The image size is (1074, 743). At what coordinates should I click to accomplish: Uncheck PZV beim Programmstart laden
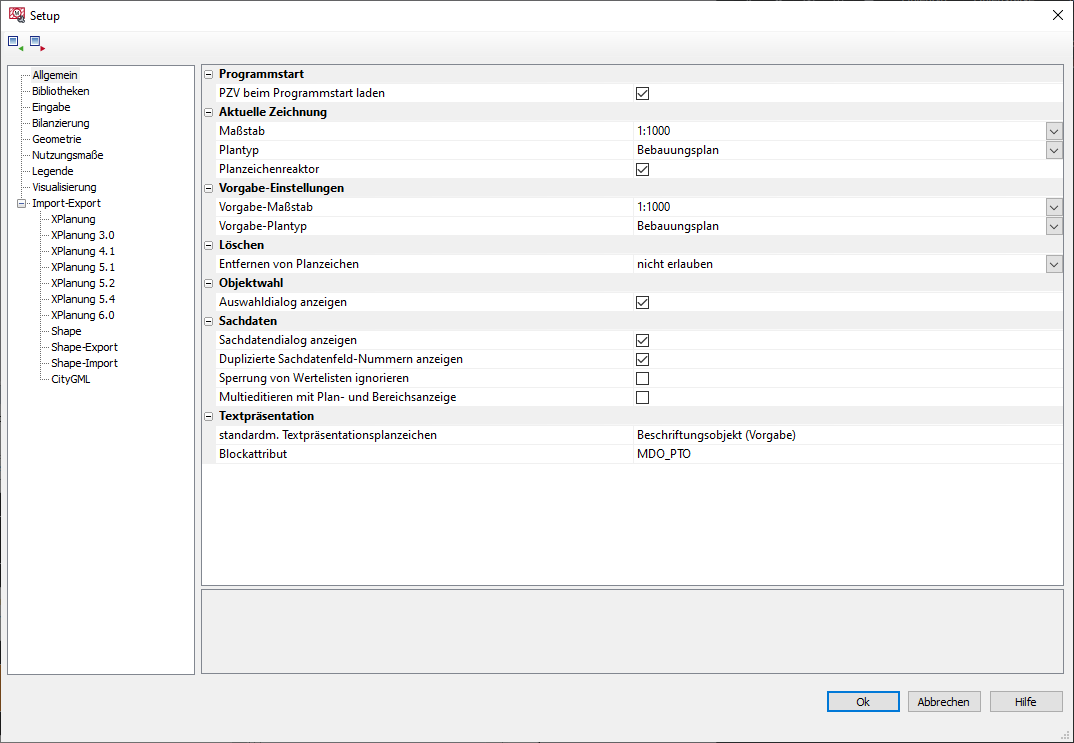point(643,93)
